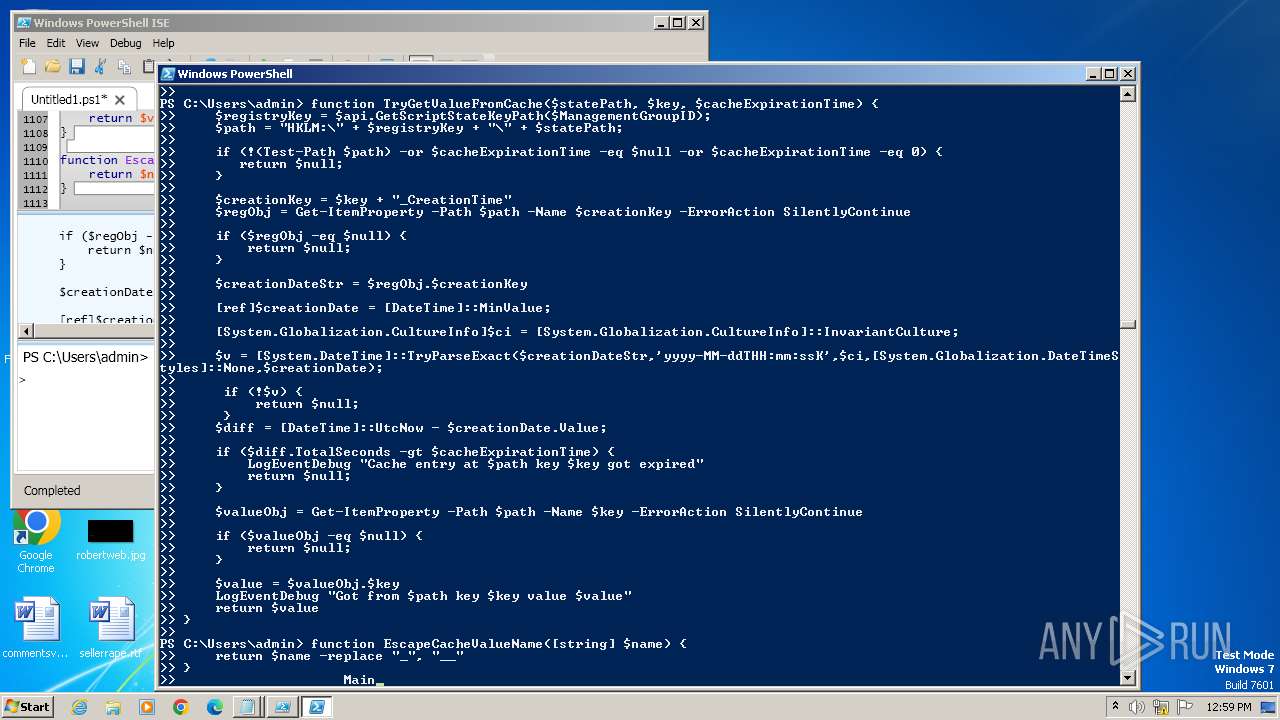Launch Internet Explorer from taskbar
The height and width of the screenshot is (720, 1280).
(x=79, y=707)
